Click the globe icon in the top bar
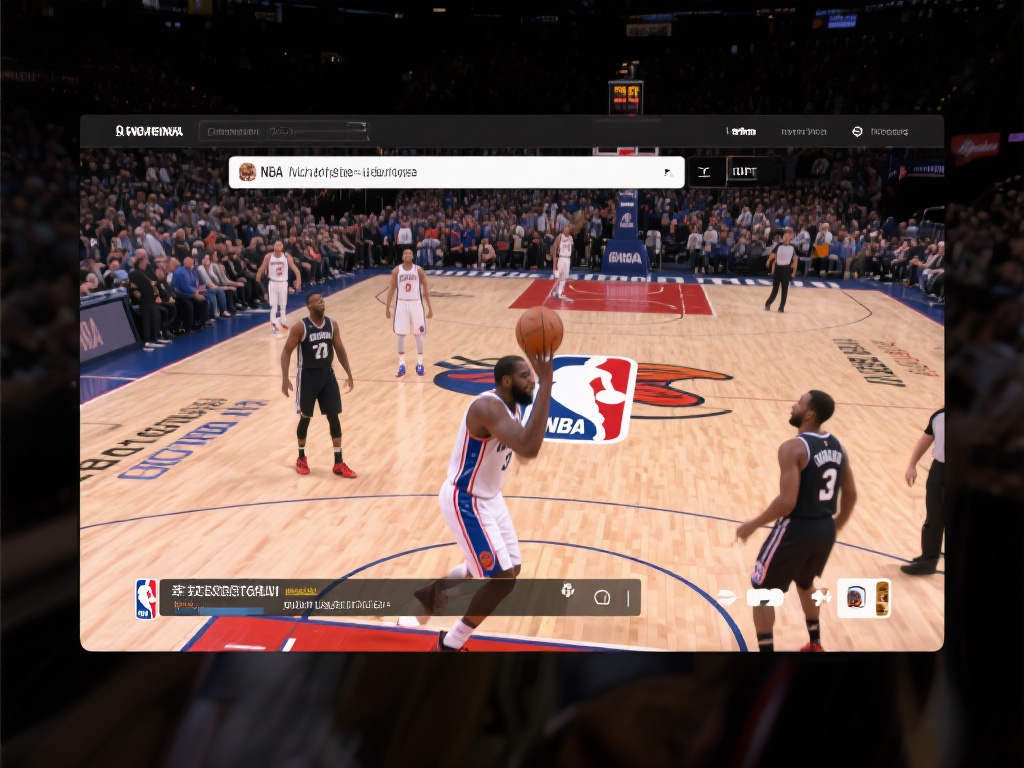The width and height of the screenshot is (1024, 768). click(857, 131)
